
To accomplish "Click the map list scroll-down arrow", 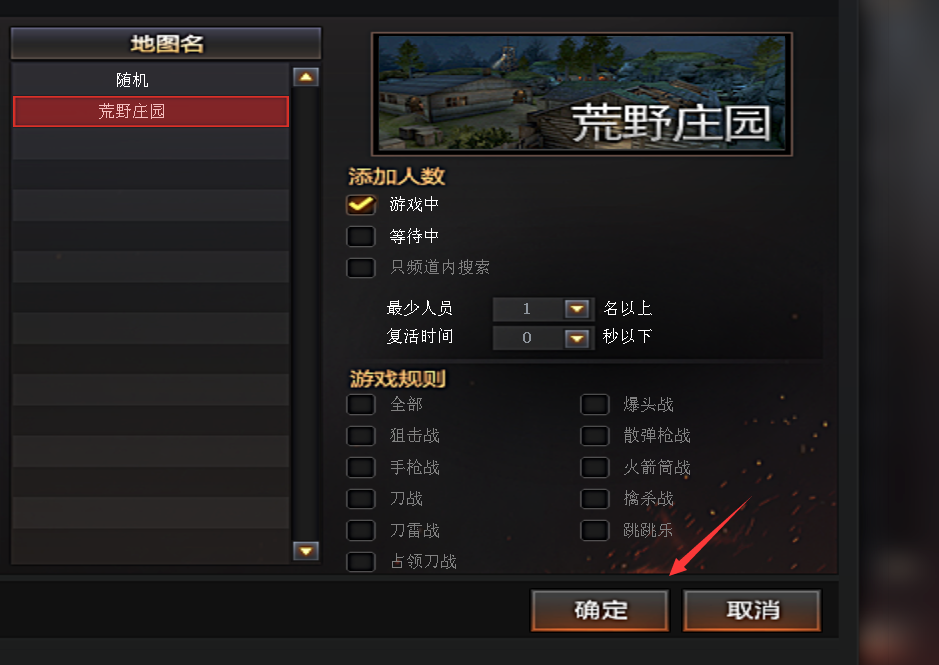I will click(x=305, y=551).
